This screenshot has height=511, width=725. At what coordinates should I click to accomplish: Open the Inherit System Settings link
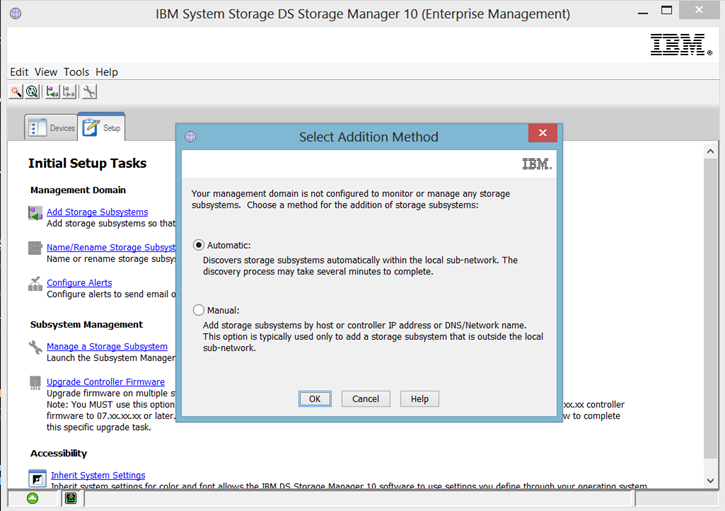point(98,475)
